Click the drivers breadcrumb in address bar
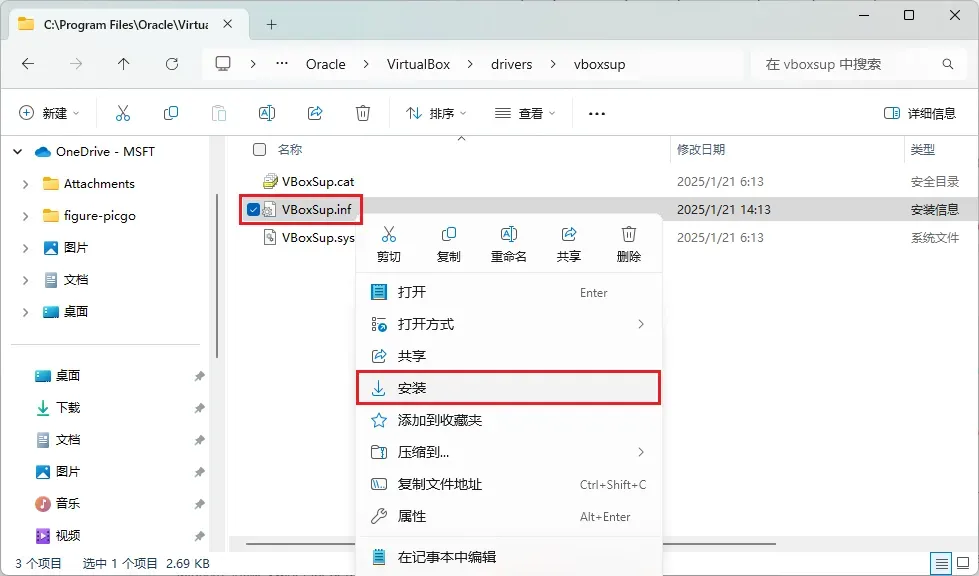 point(511,64)
